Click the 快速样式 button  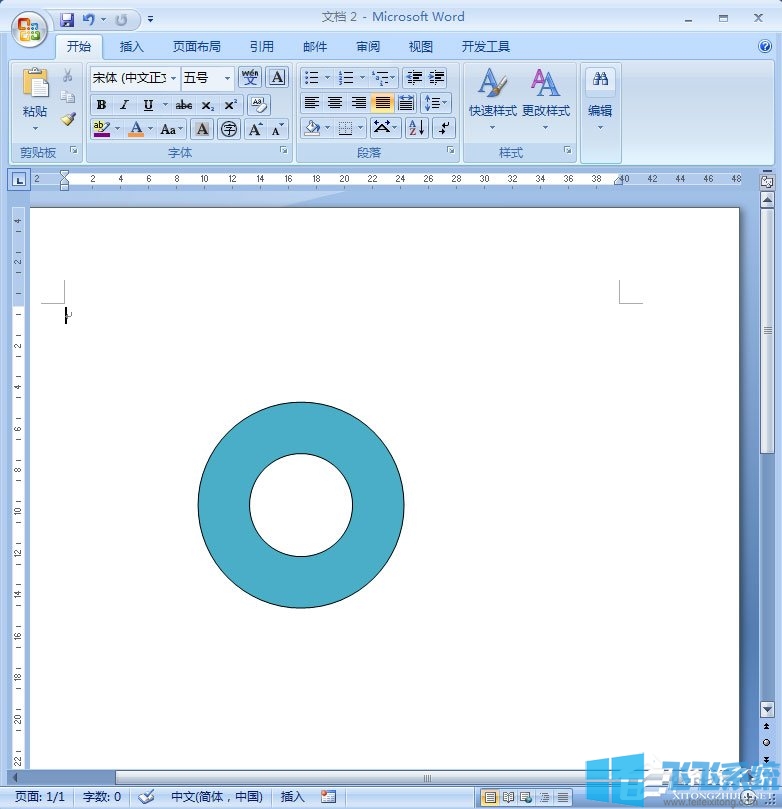click(x=492, y=97)
